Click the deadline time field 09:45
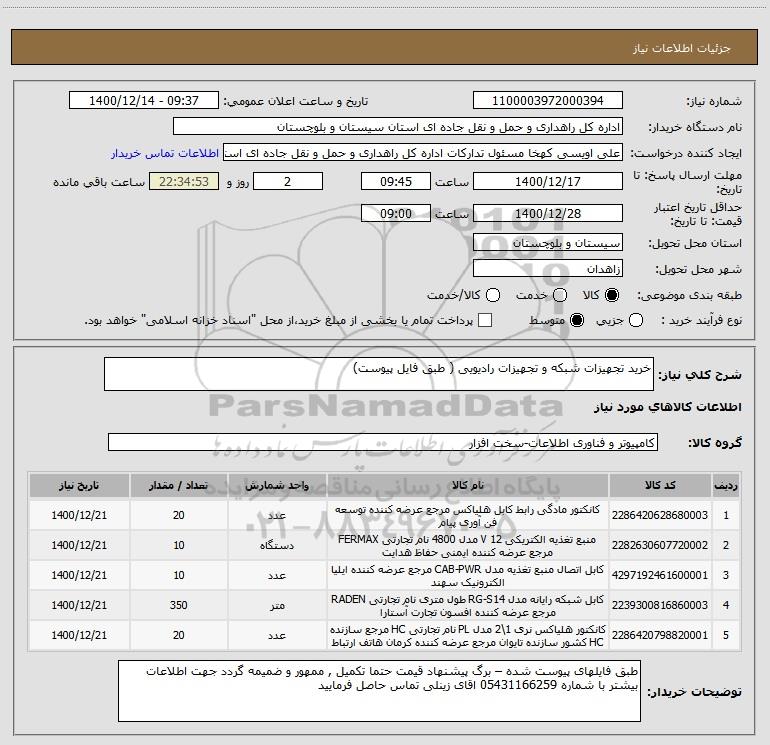This screenshot has width=770, height=745. pos(396,181)
